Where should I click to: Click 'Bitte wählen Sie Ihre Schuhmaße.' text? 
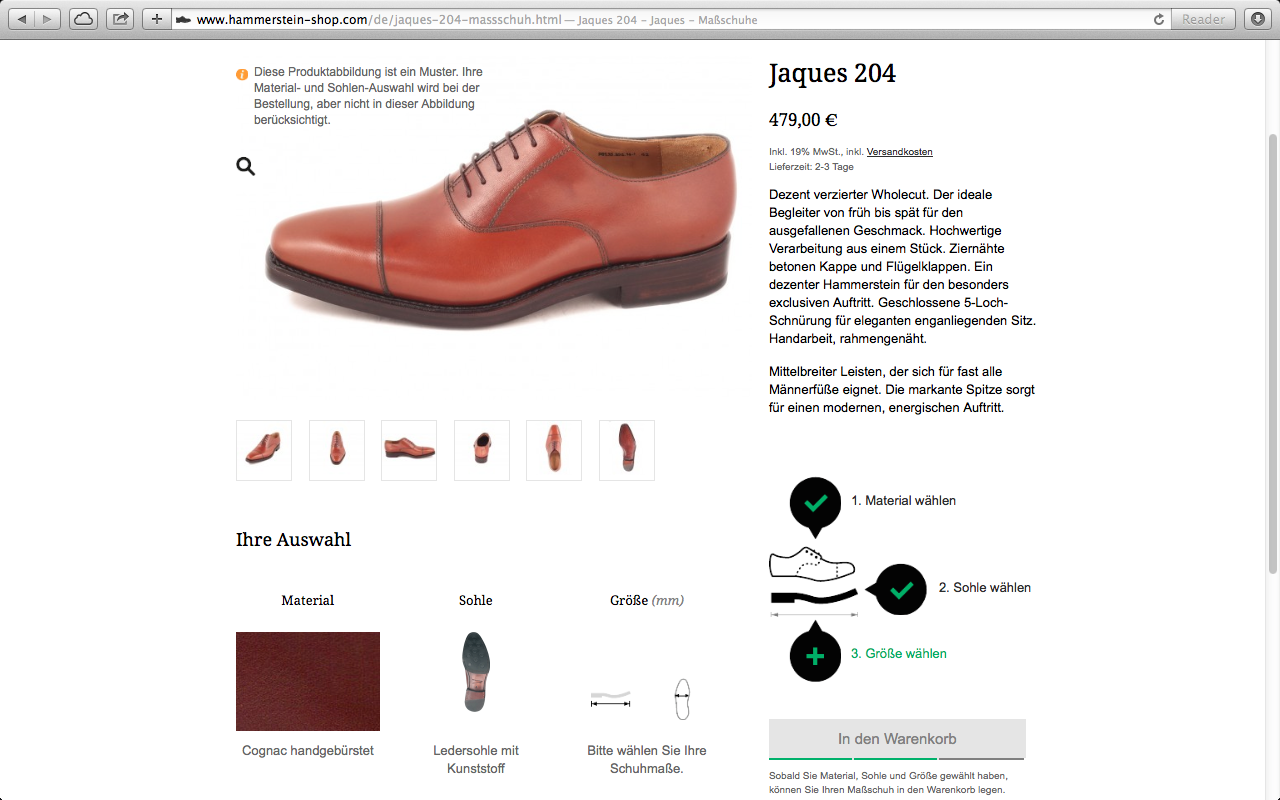(x=647, y=759)
